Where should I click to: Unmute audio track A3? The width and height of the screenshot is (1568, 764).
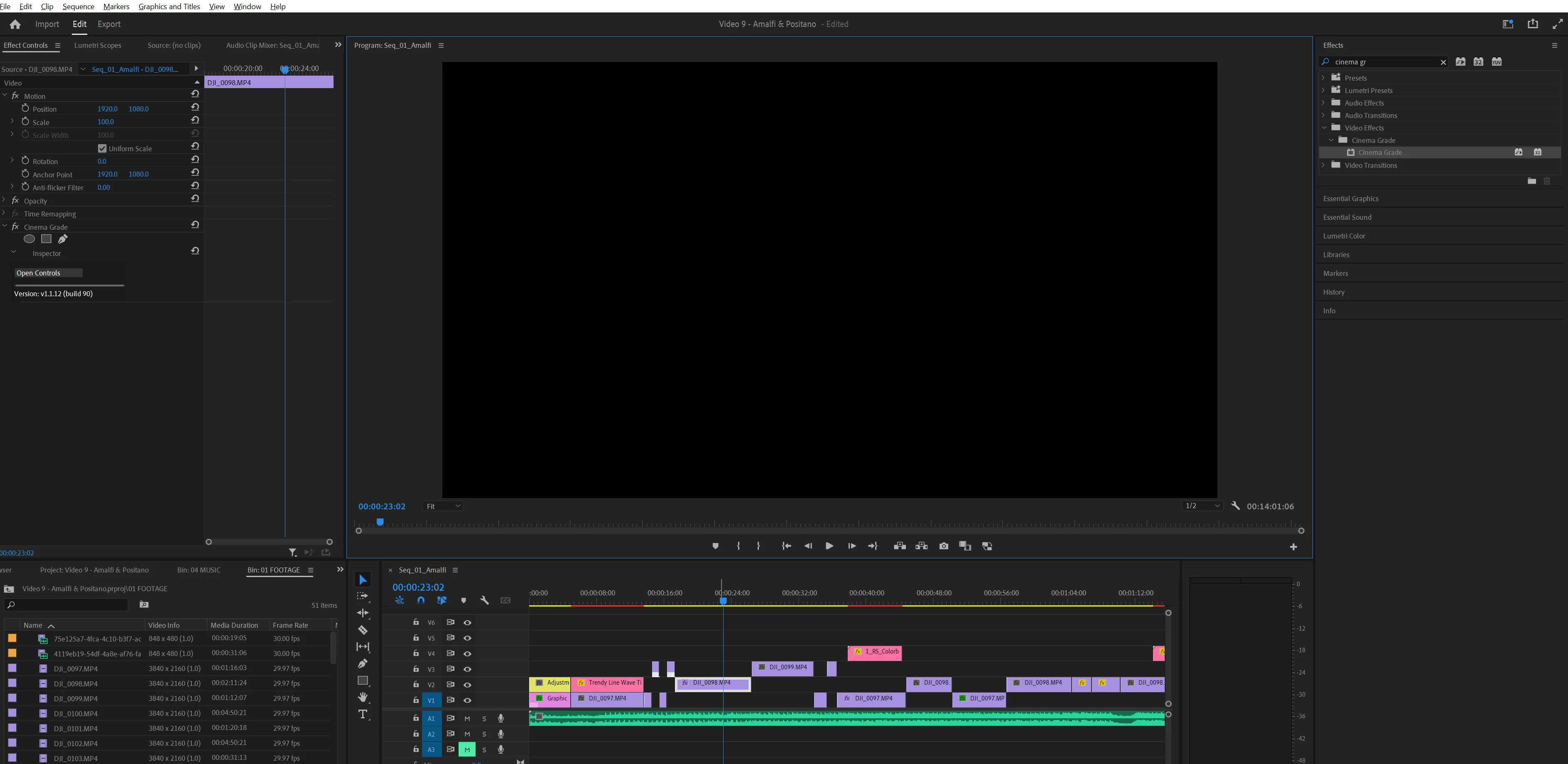tap(467, 749)
